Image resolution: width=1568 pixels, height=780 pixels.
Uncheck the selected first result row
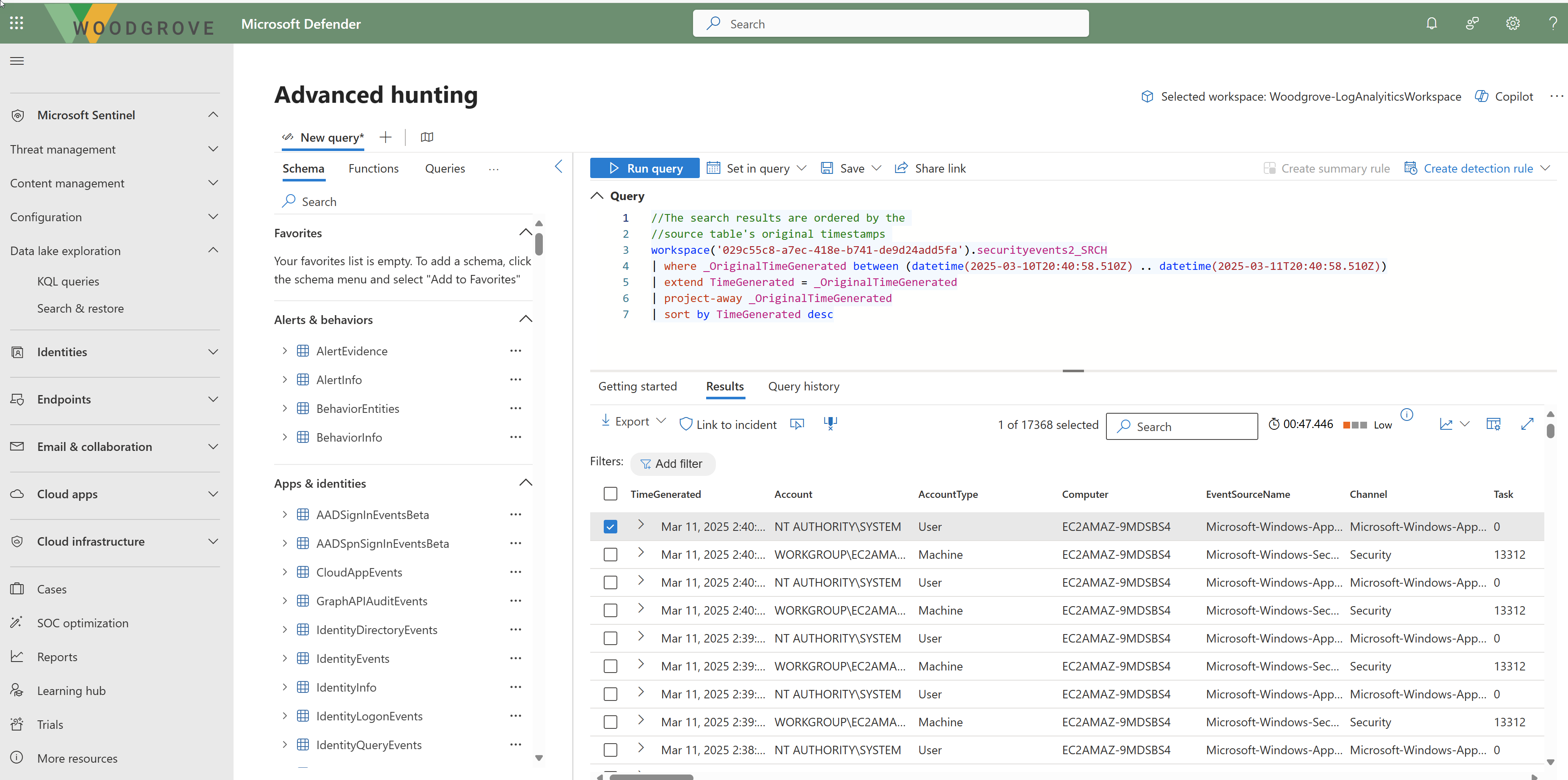[610, 526]
